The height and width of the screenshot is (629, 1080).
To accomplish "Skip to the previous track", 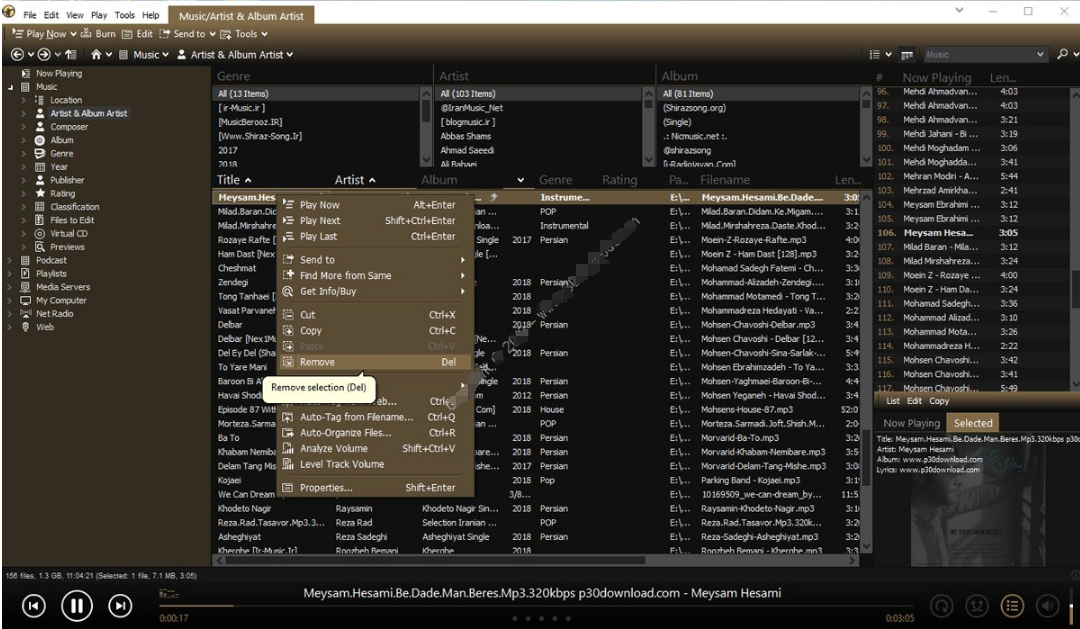I will tap(34, 605).
